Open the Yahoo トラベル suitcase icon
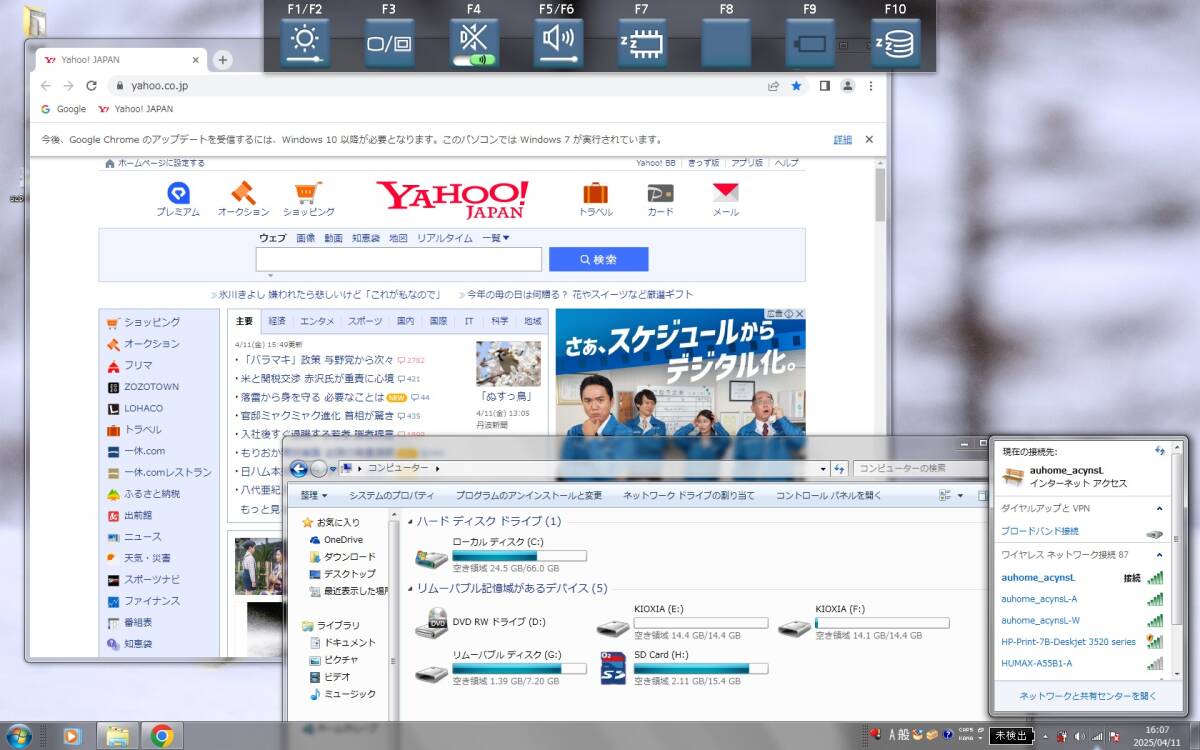Viewport: 1200px width, 750px height. [x=595, y=199]
